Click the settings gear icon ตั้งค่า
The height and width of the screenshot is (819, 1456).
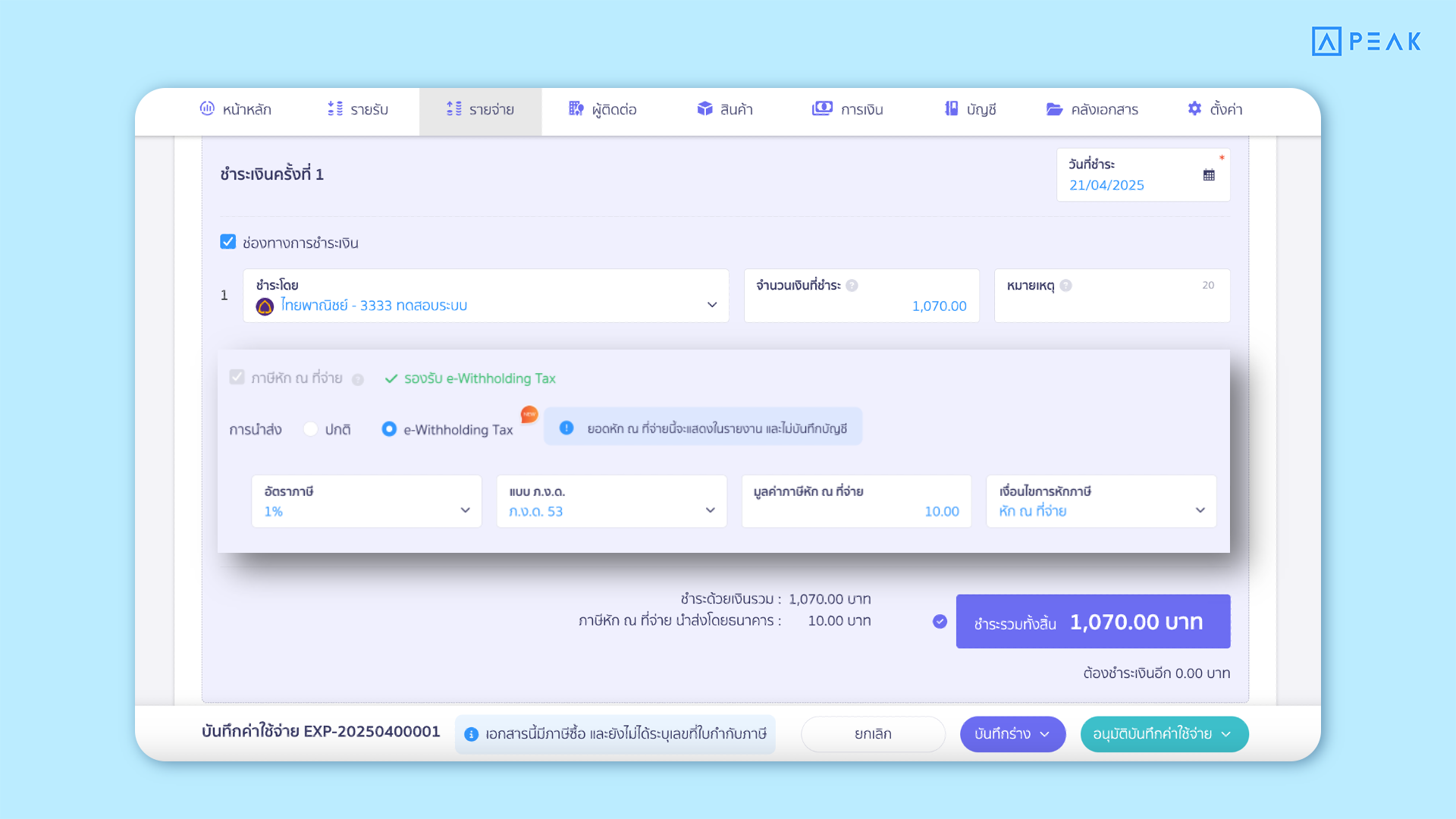[x=1194, y=108]
